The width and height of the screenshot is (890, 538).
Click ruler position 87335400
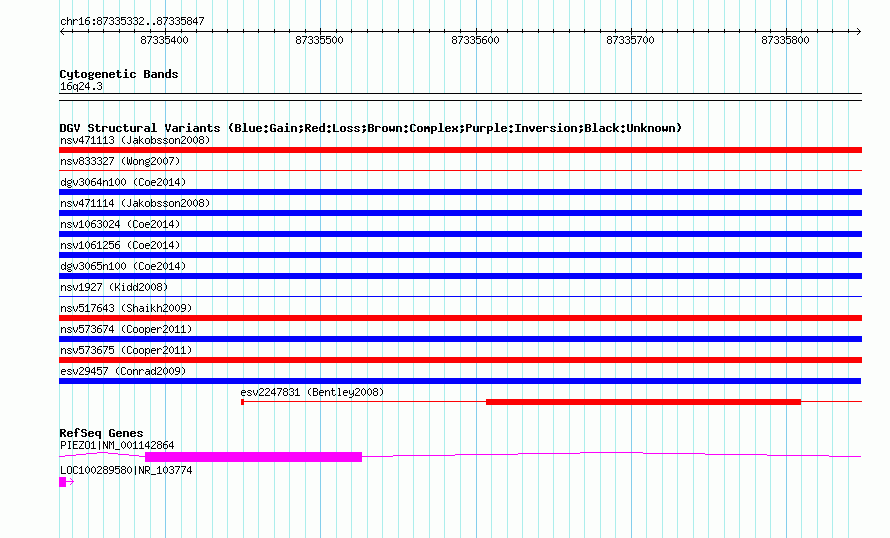[x=165, y=40]
